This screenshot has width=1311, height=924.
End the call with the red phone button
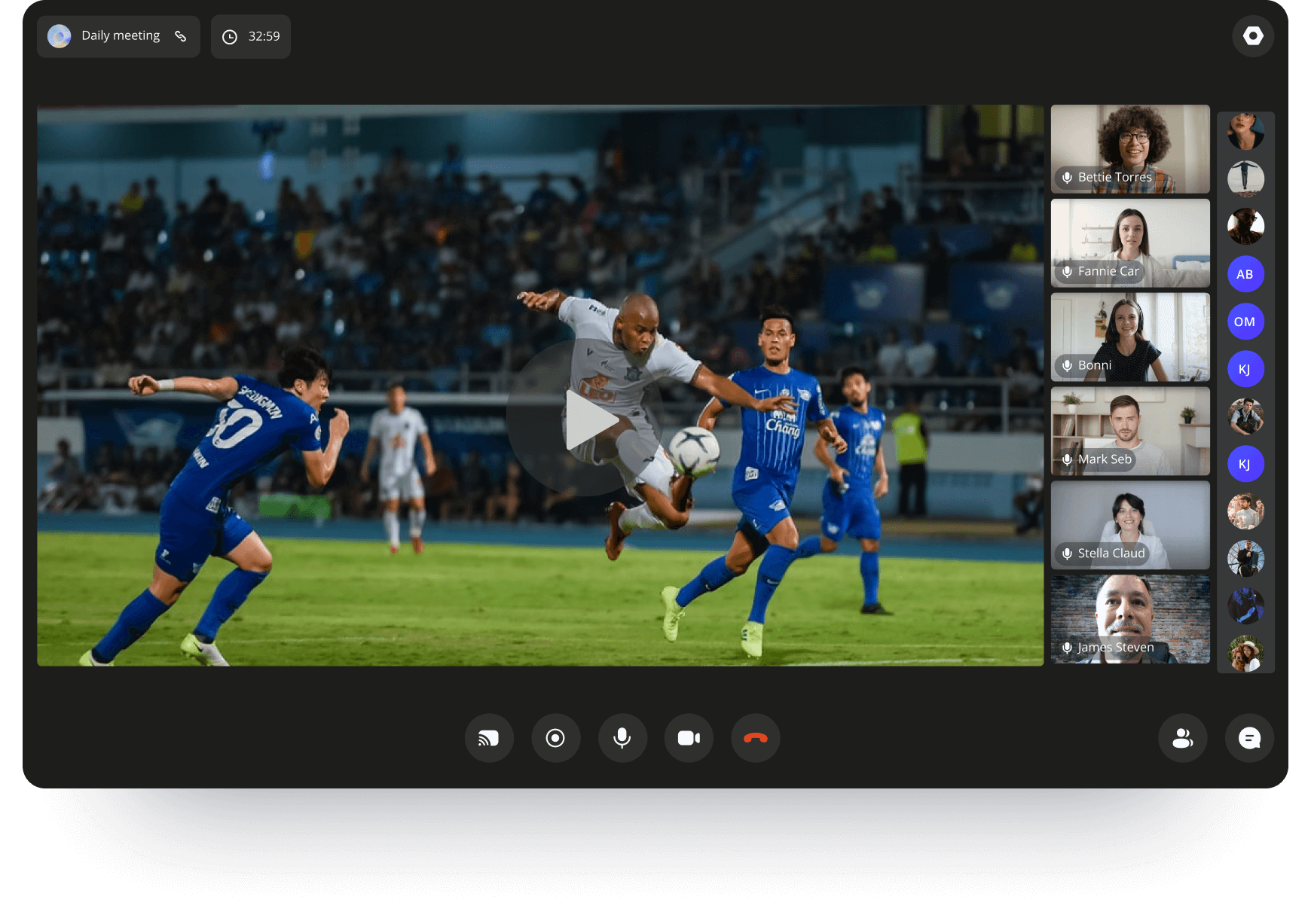(755, 738)
